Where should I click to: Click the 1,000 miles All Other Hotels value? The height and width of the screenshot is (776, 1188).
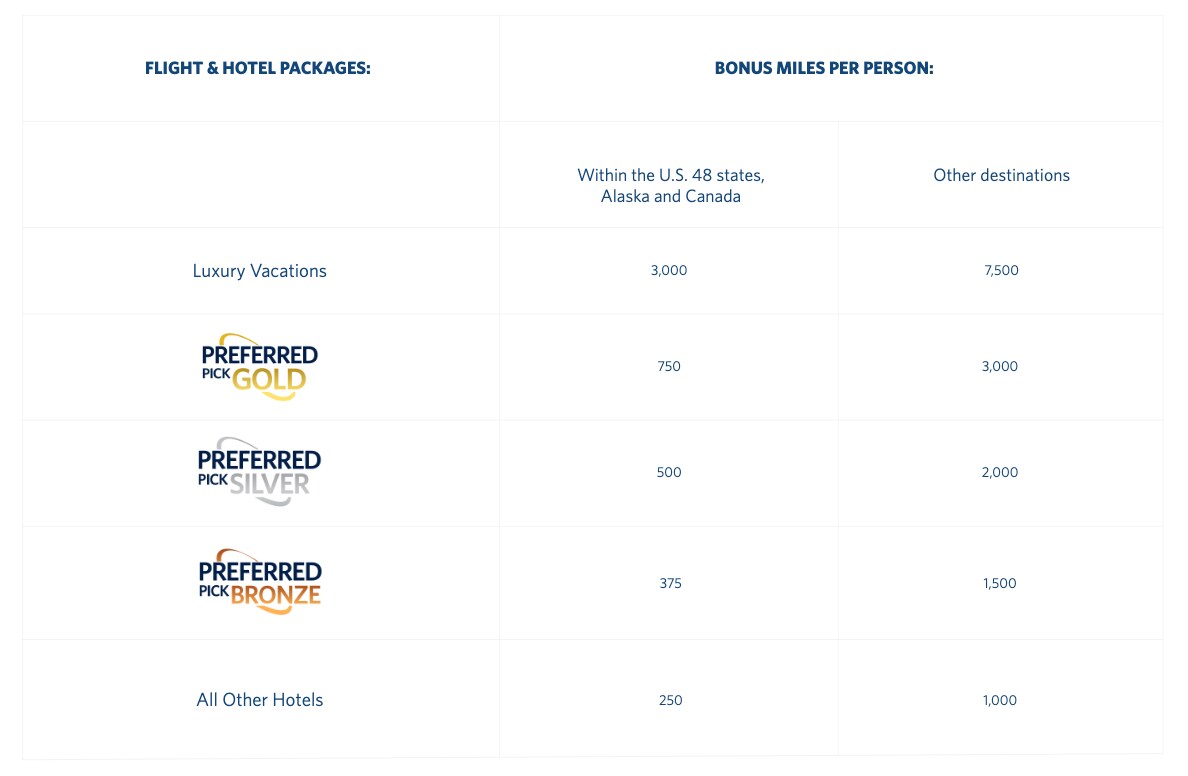point(1000,700)
